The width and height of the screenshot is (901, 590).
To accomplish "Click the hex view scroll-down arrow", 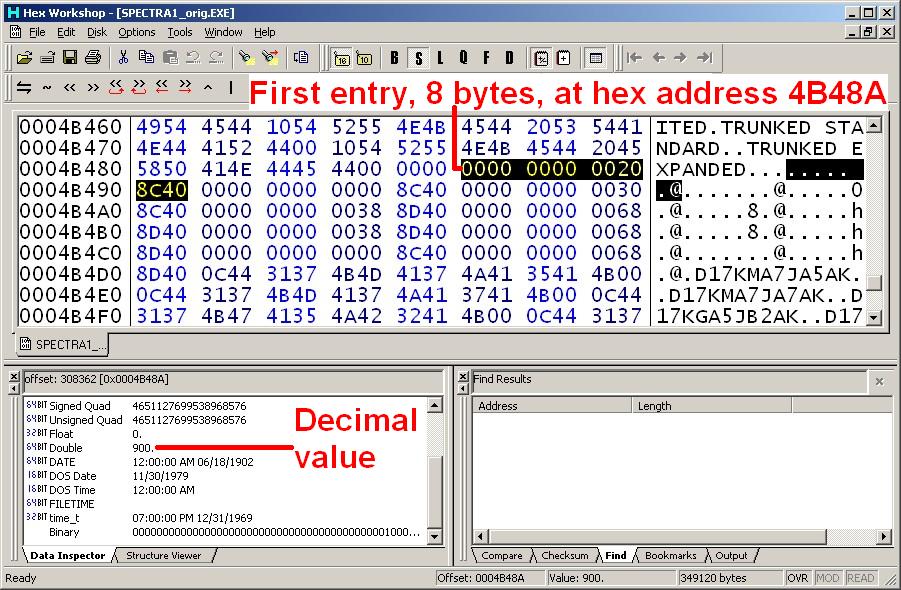I will 873,317.
